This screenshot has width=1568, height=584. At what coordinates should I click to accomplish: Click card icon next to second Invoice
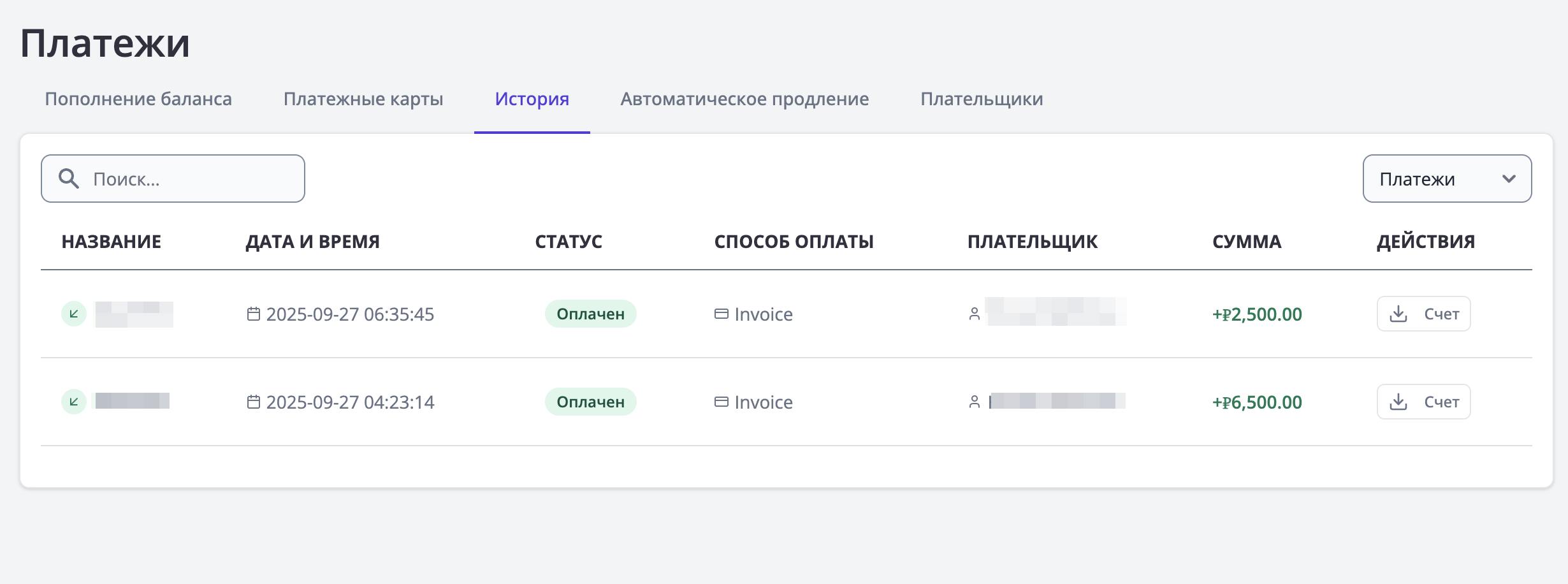coord(721,402)
